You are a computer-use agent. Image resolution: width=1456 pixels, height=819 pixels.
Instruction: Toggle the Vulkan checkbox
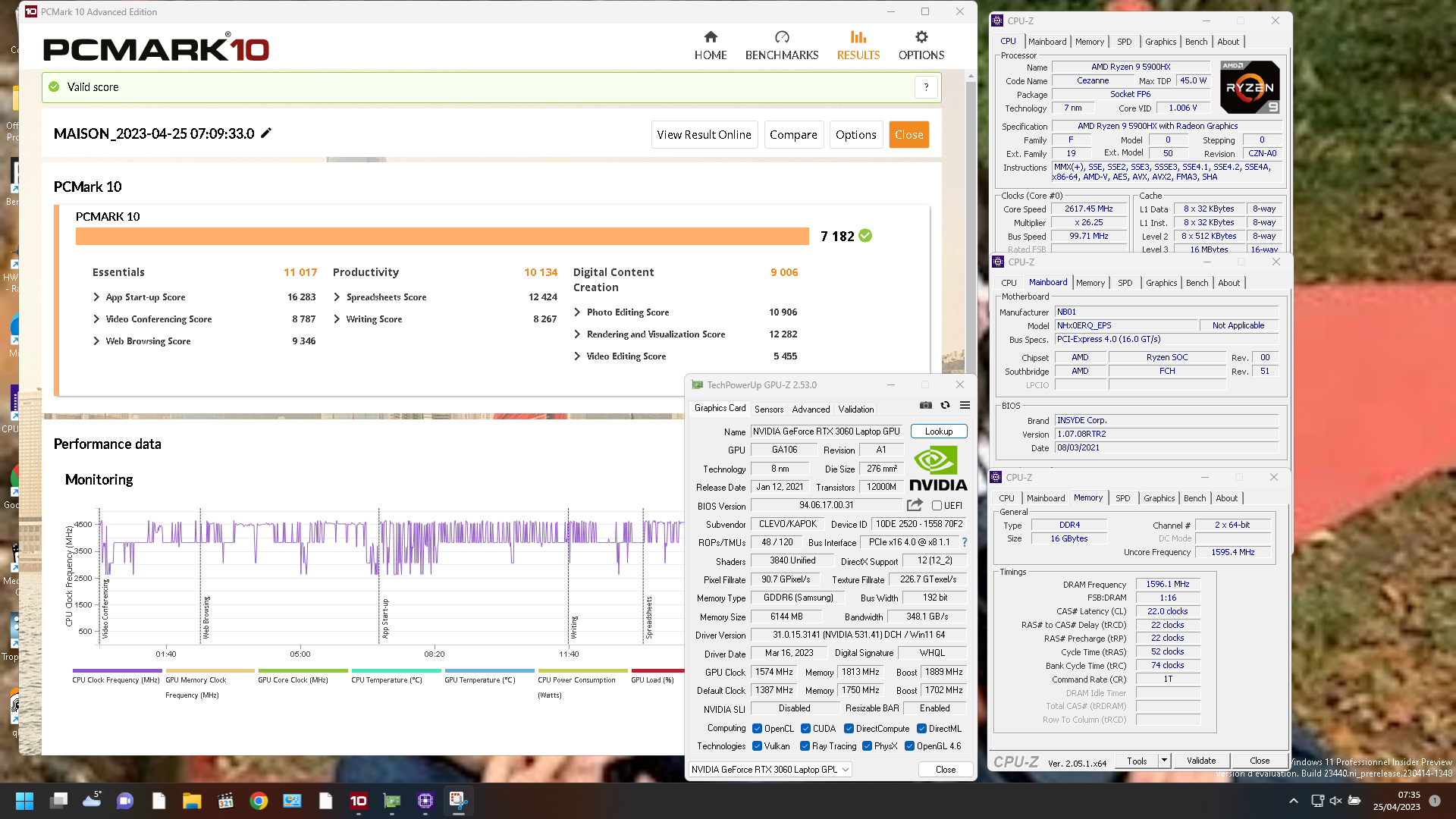(x=757, y=746)
